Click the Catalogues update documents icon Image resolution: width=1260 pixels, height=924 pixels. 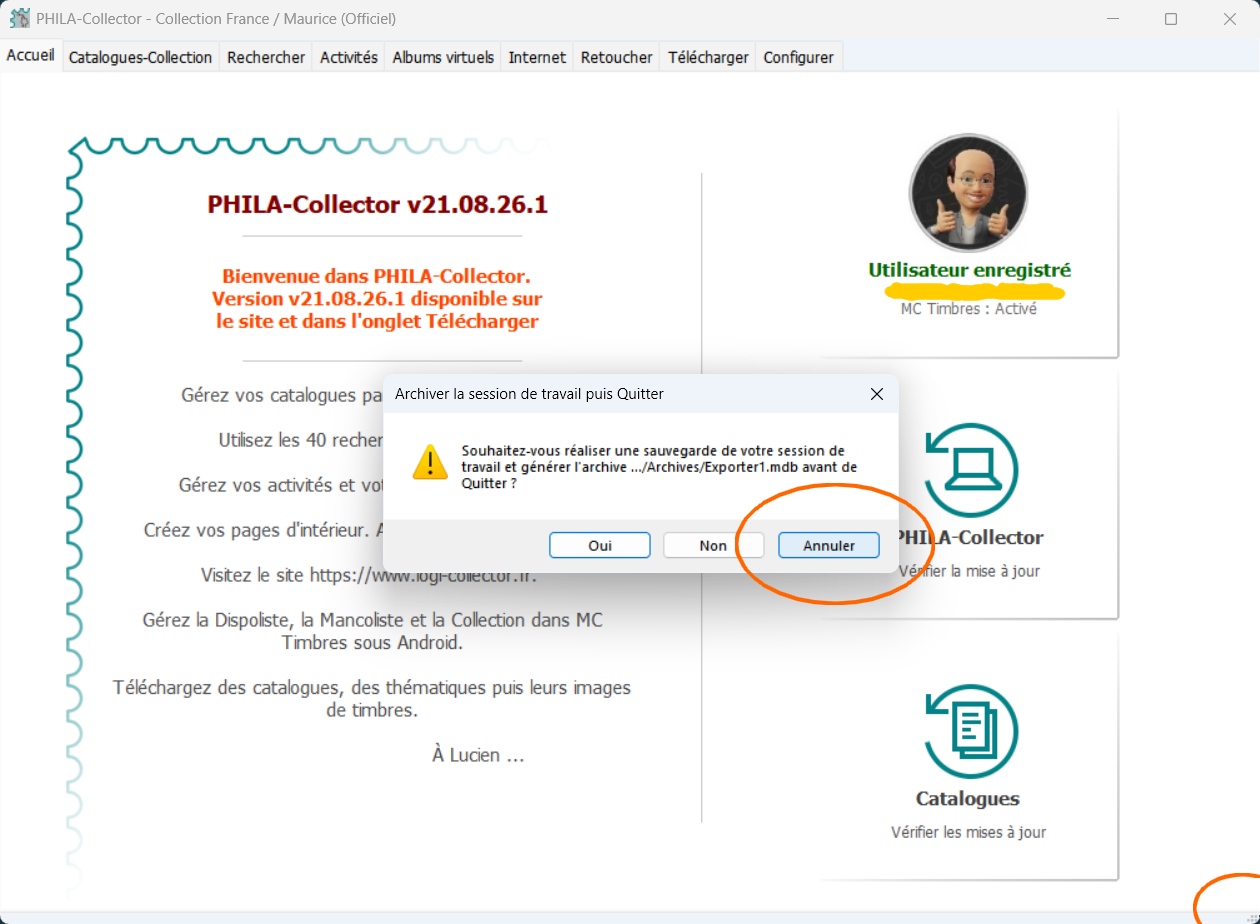[x=971, y=731]
